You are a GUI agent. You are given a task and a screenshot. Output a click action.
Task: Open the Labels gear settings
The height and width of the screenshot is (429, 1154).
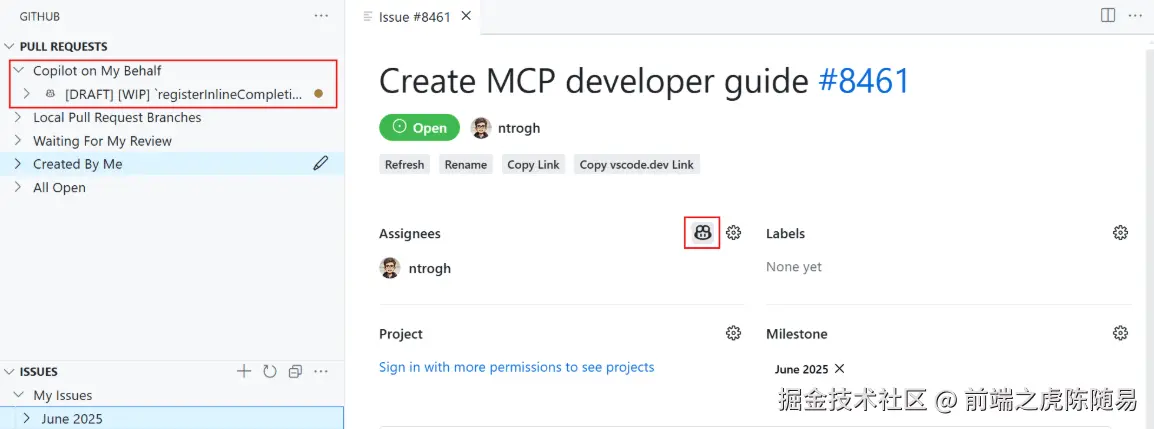[x=1120, y=233]
